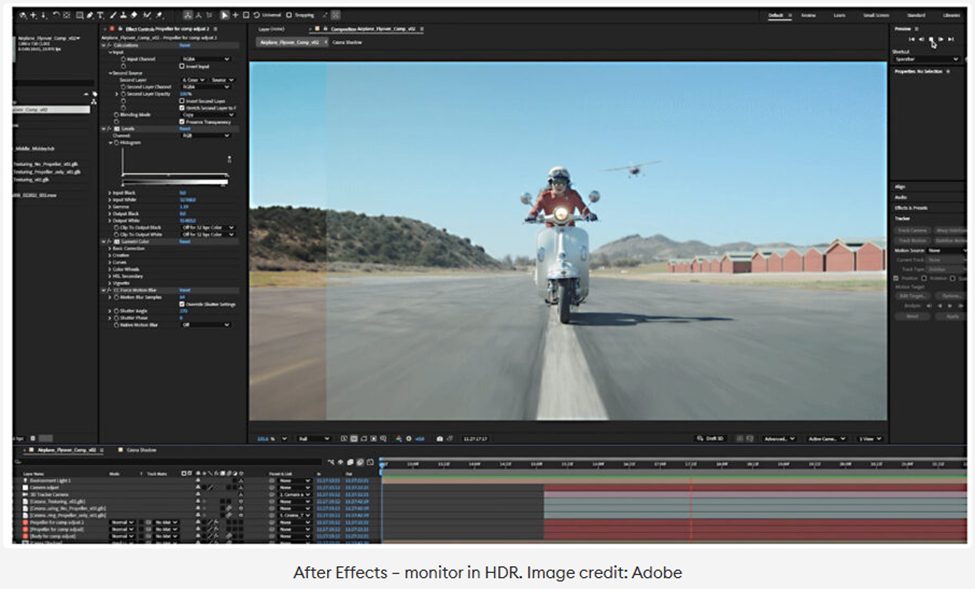Screen dimensions: 975x589
Task: Take a snapshot with camera icon
Action: click(x=440, y=438)
